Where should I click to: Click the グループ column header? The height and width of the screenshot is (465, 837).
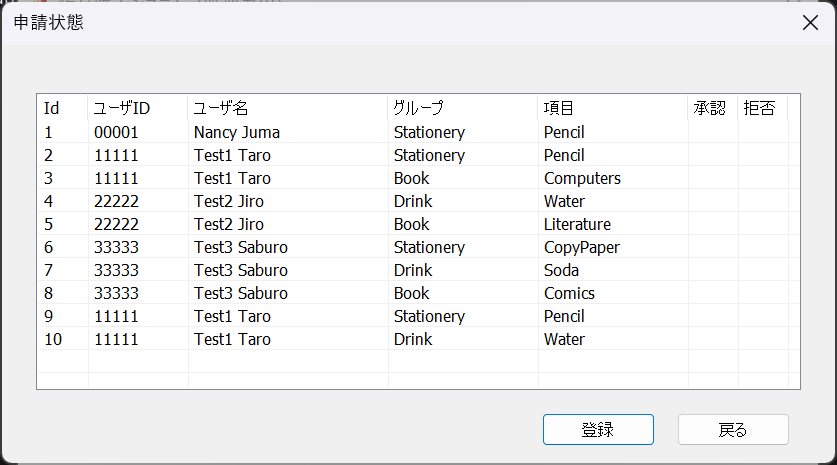coord(462,108)
